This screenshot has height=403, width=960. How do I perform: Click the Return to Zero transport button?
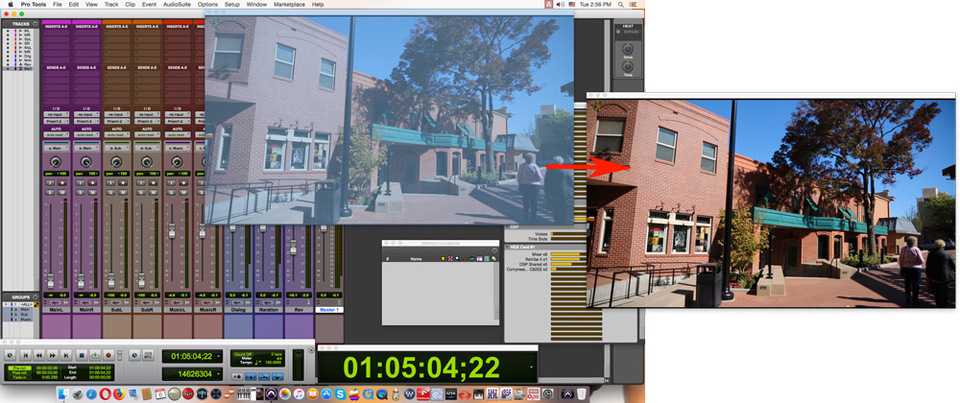click(24, 355)
